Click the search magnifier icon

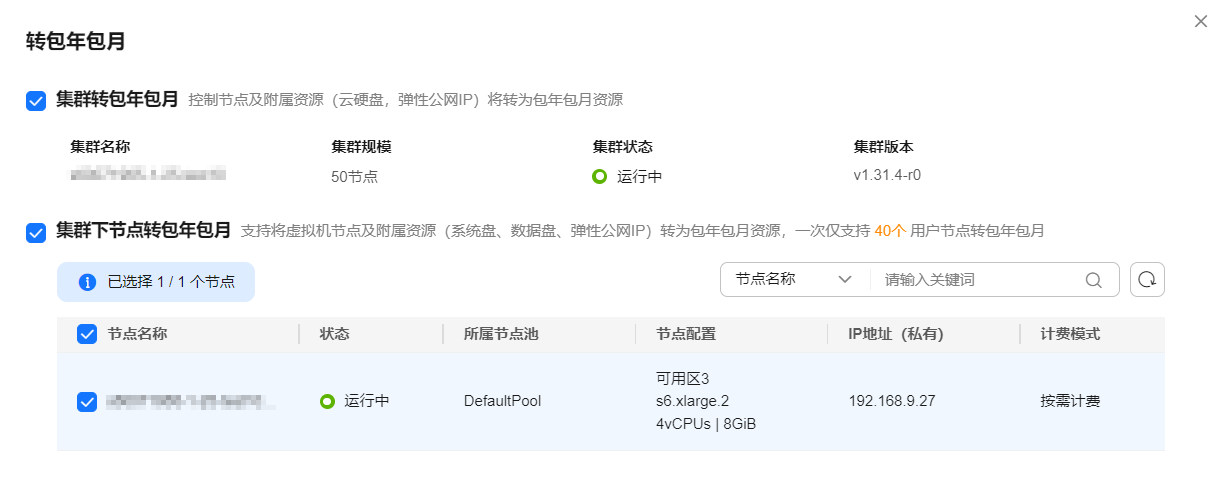pyautogui.click(x=1094, y=280)
